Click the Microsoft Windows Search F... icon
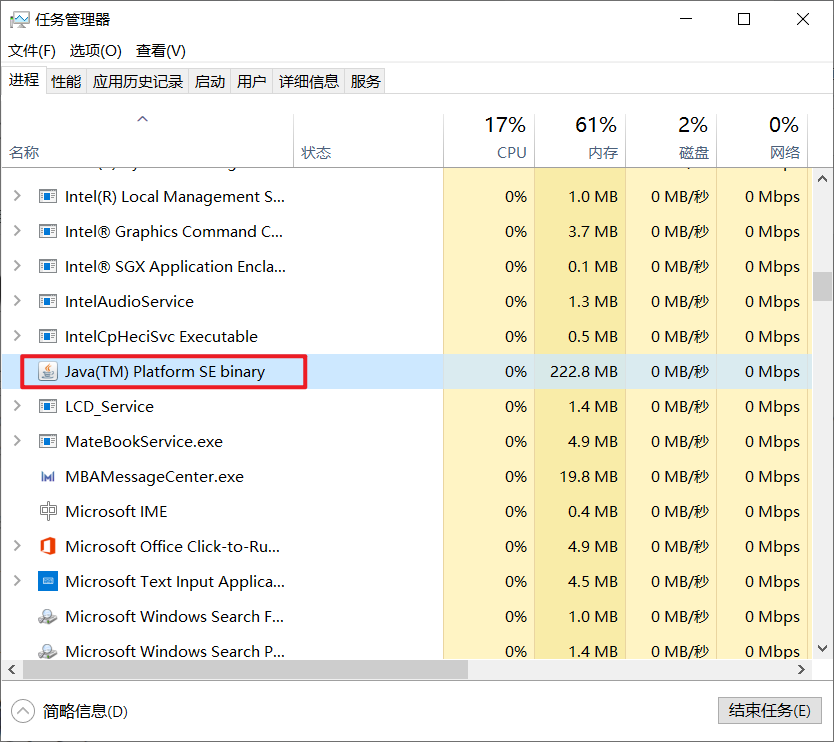Image resolution: width=834 pixels, height=742 pixels. [48, 616]
